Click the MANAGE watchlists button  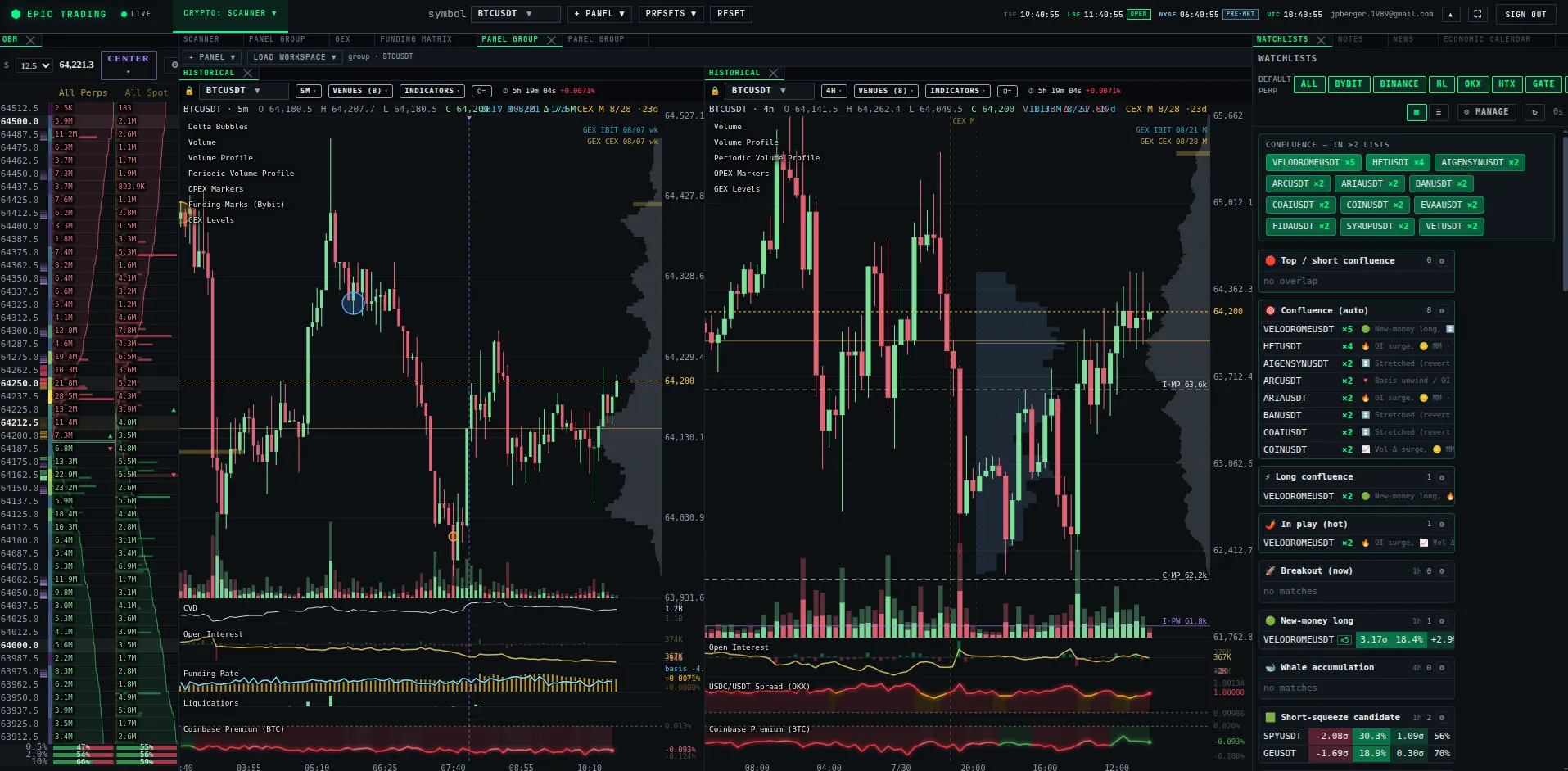1487,112
